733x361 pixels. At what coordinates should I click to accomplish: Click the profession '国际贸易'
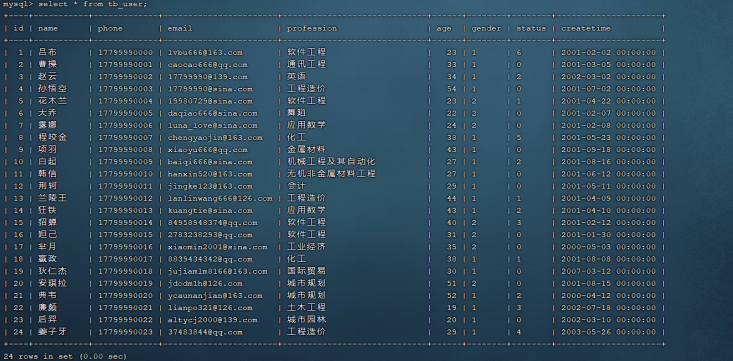pos(306,271)
